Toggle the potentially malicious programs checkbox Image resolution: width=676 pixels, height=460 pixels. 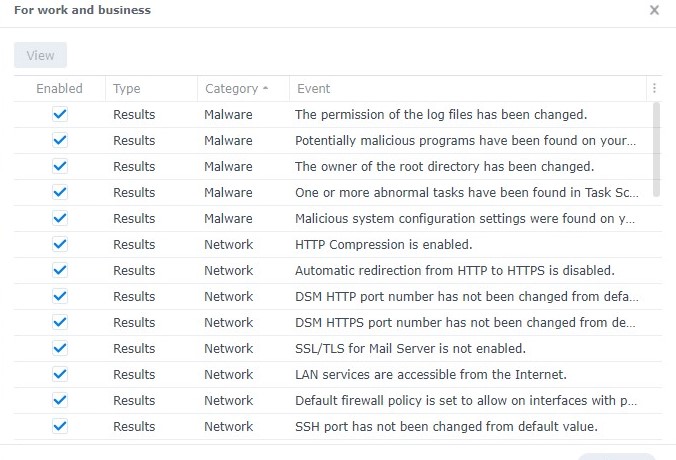60,141
